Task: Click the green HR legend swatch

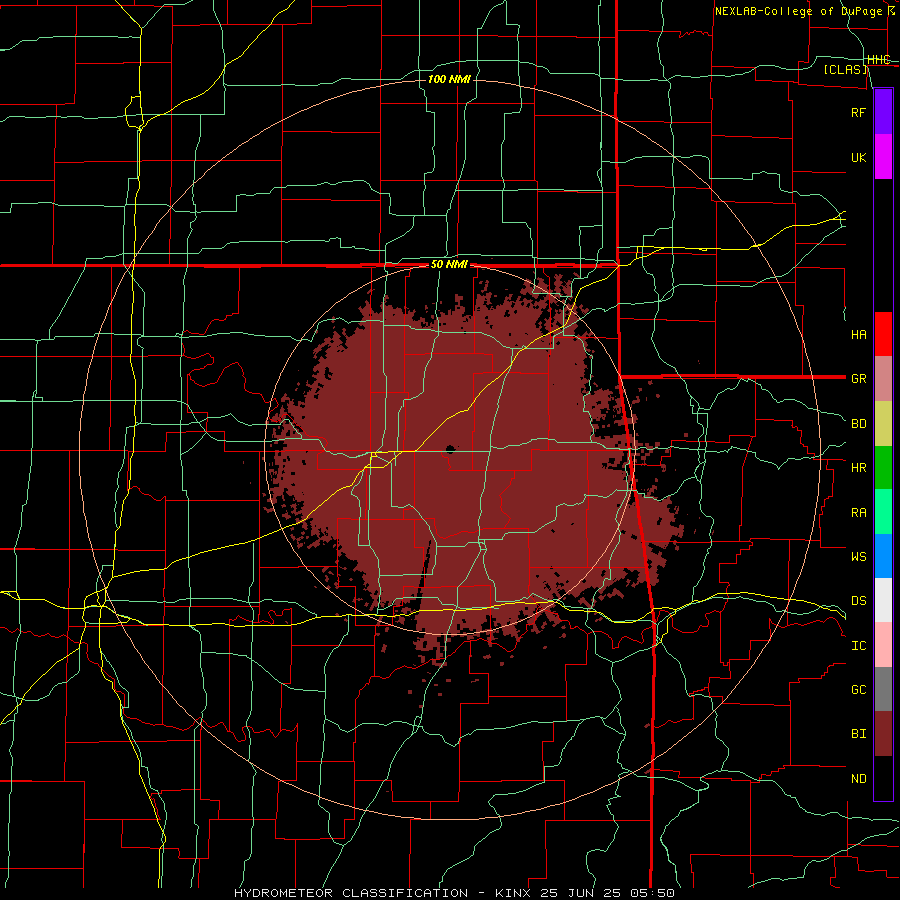Action: click(883, 467)
